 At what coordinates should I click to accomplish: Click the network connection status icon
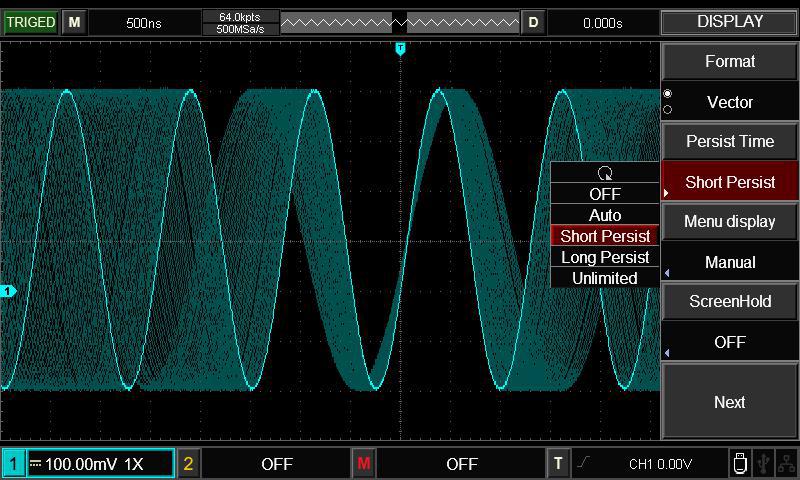click(x=786, y=463)
